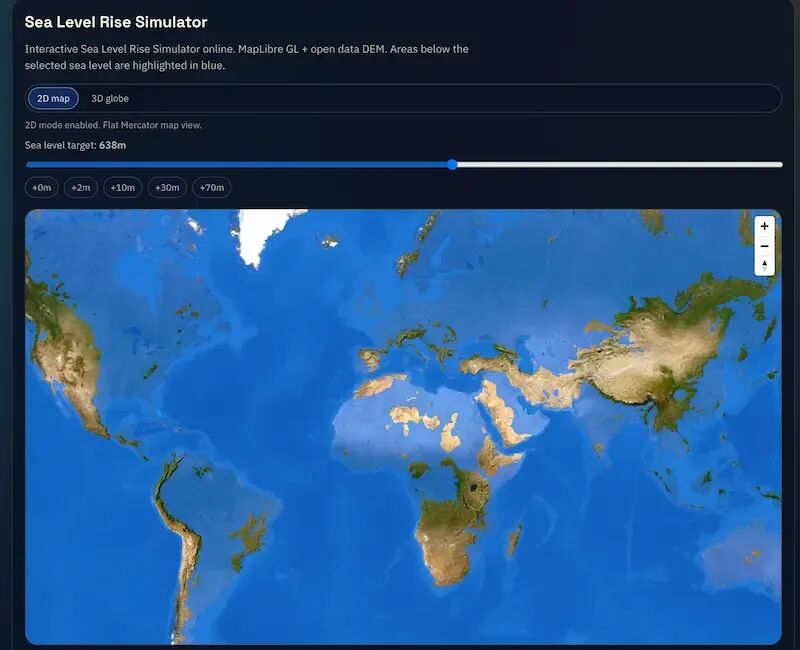This screenshot has height=650, width=800.
Task: Click the Sea Level Rise Simulator heading
Action: 116,22
